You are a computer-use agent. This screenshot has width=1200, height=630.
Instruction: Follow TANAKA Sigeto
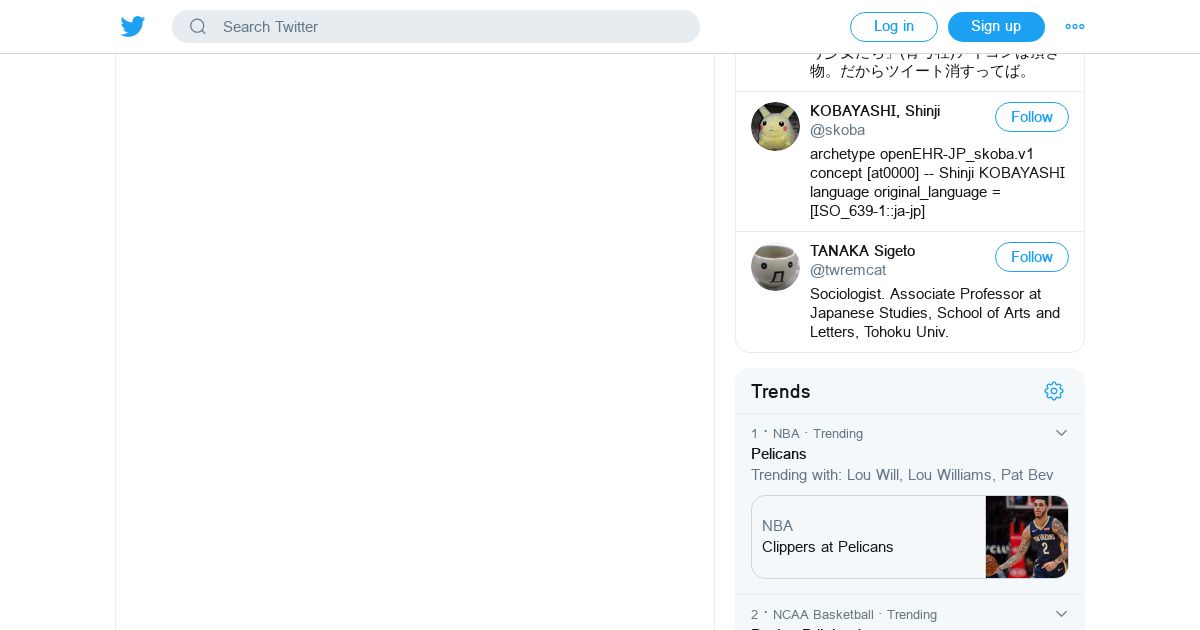1031,257
